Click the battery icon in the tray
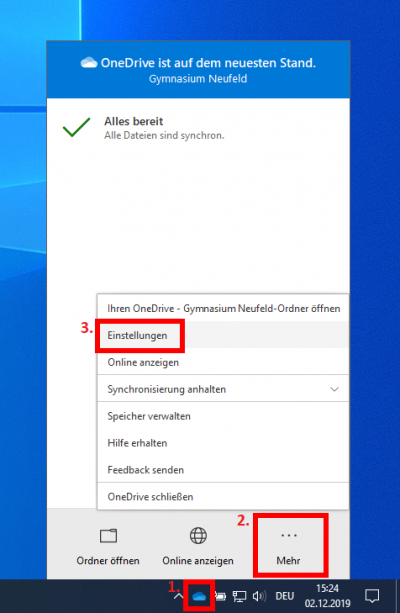 click(221, 596)
